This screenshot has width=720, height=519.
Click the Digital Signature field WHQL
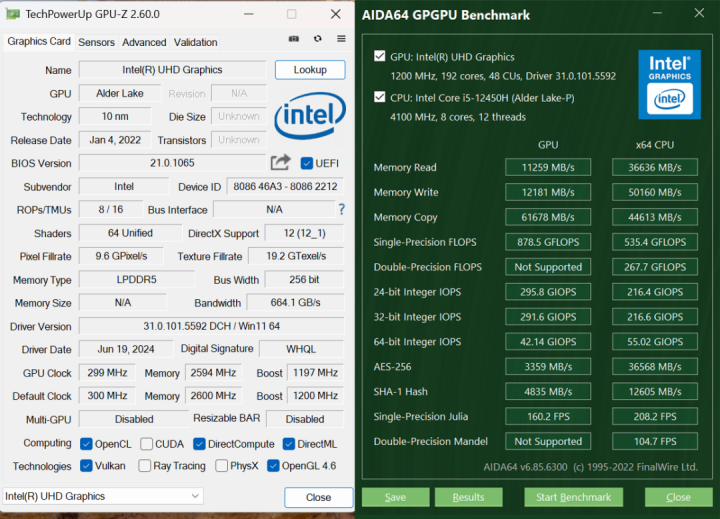(301, 349)
